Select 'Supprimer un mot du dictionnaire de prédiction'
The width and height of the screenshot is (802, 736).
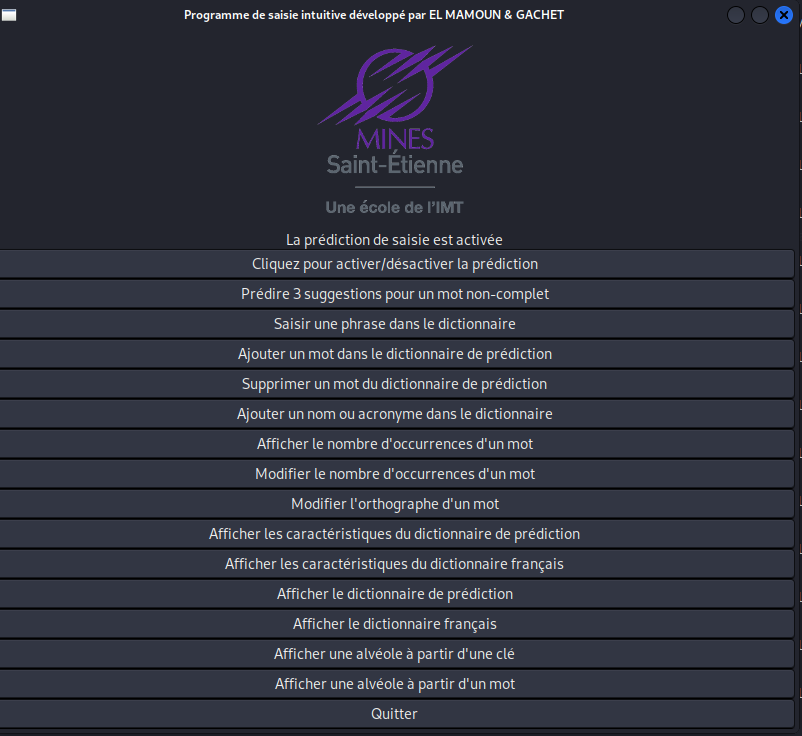[x=395, y=384]
